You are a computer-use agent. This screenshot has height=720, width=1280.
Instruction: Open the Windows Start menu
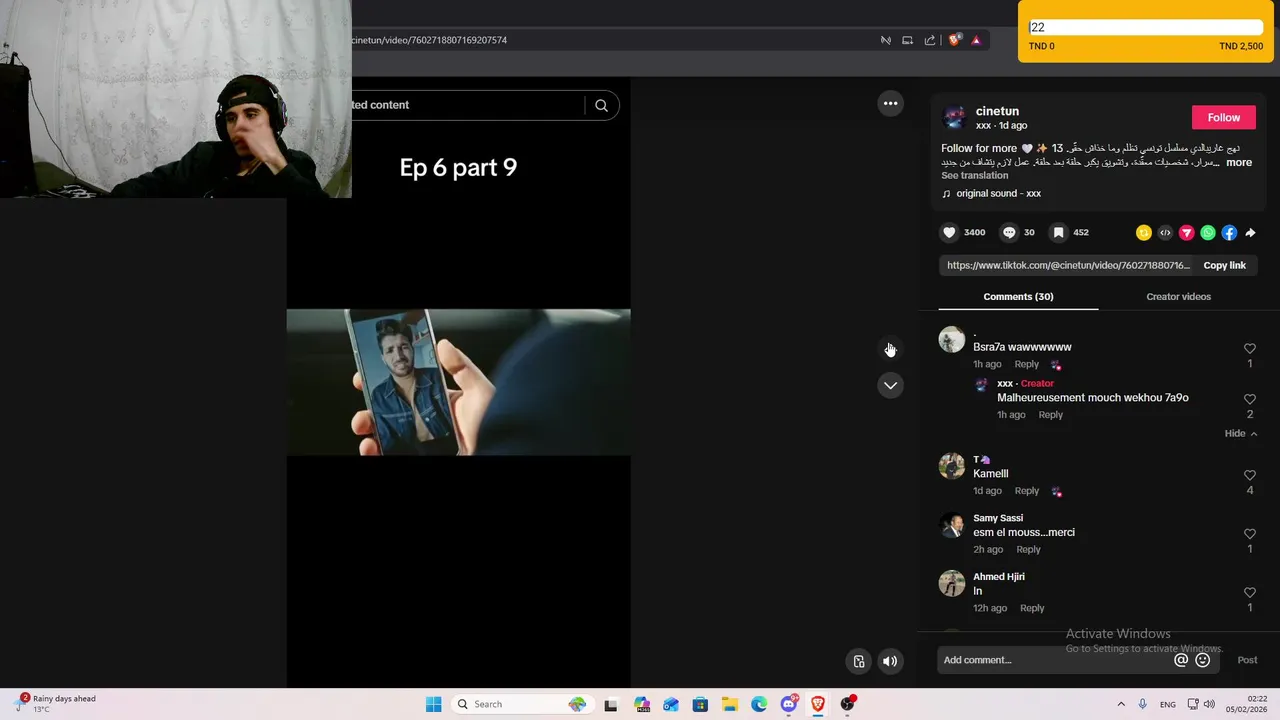click(x=433, y=704)
